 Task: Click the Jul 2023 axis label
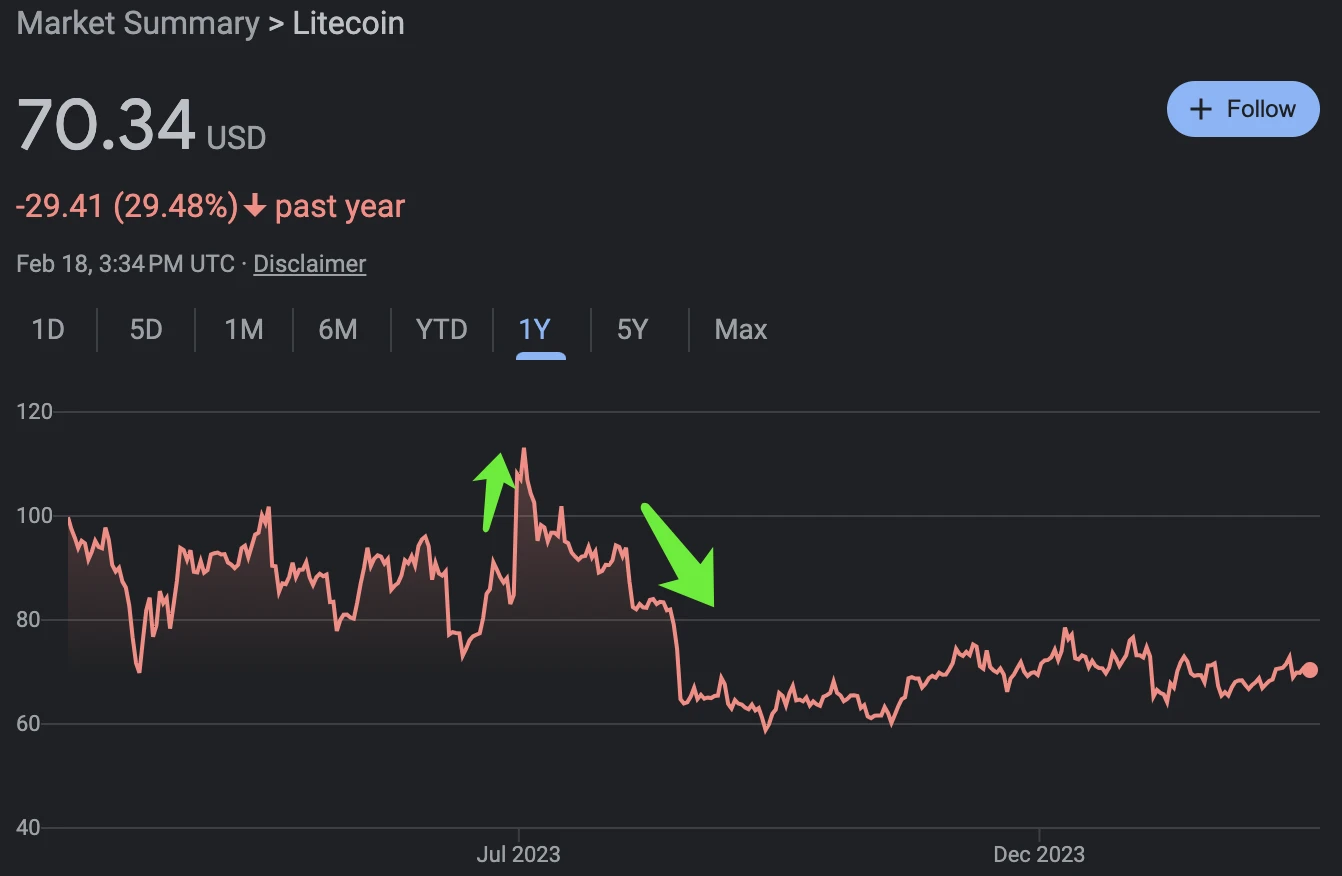tap(518, 854)
